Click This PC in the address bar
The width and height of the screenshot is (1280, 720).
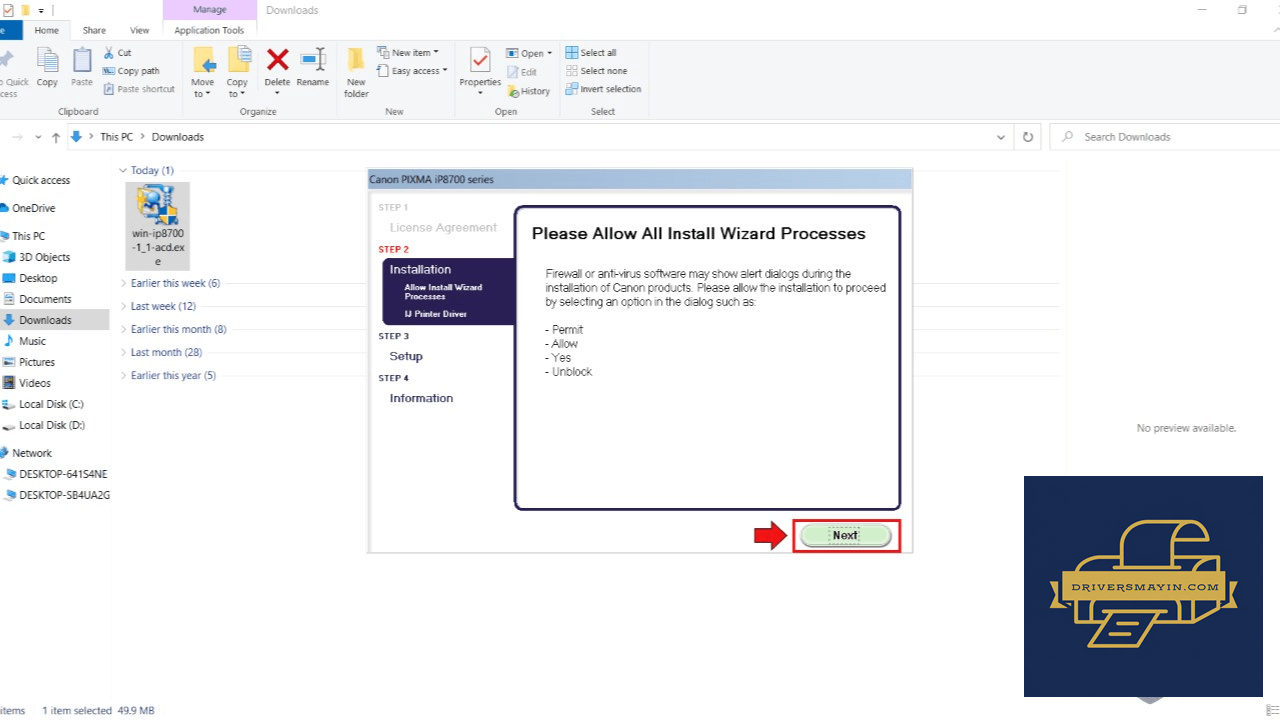(117, 137)
